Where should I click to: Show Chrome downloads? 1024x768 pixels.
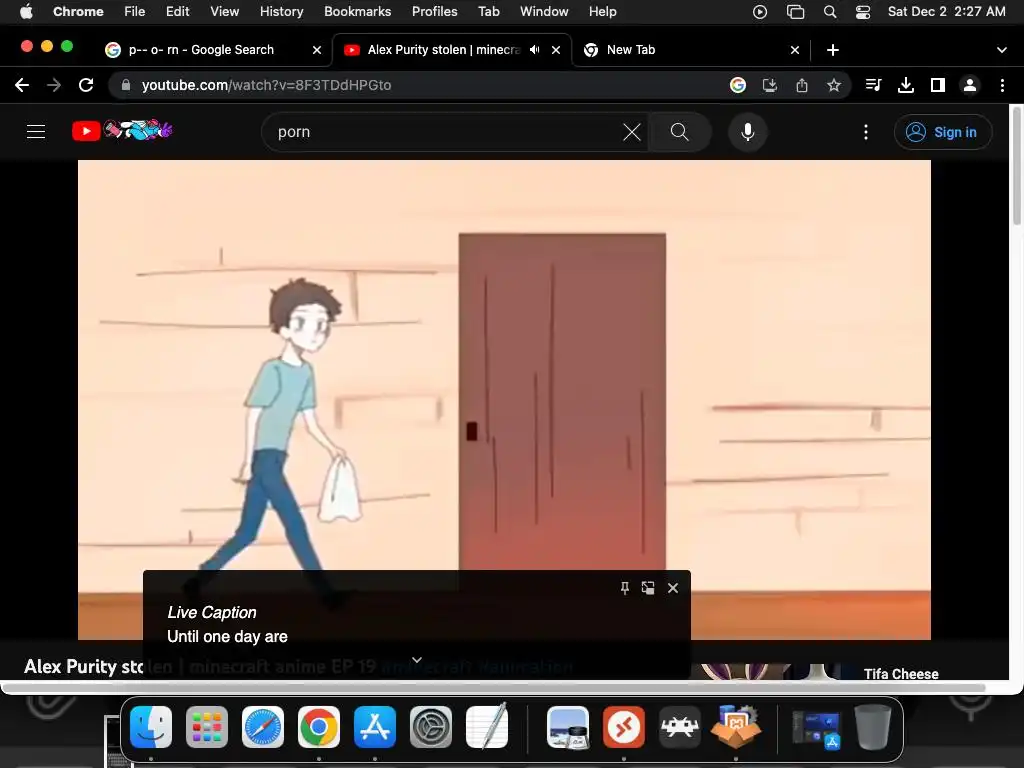click(906, 85)
